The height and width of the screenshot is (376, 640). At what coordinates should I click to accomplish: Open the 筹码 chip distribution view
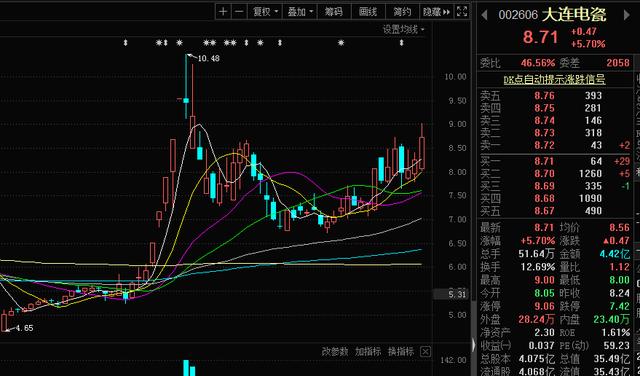pyautogui.click(x=333, y=12)
